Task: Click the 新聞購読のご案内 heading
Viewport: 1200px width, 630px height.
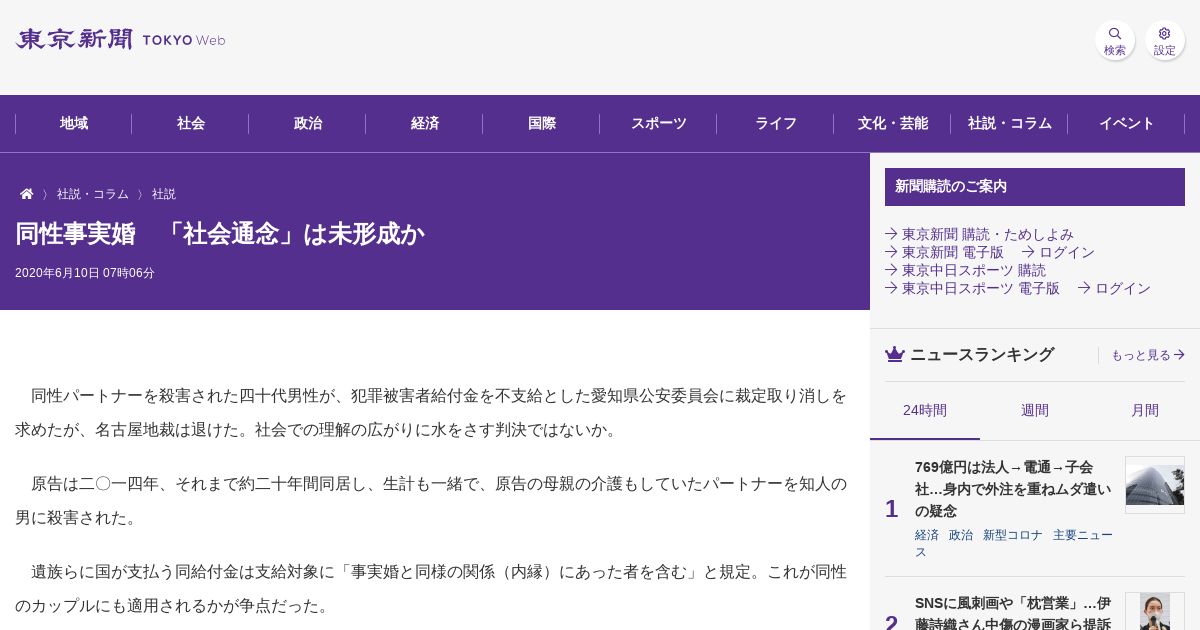Action: (x=1035, y=187)
